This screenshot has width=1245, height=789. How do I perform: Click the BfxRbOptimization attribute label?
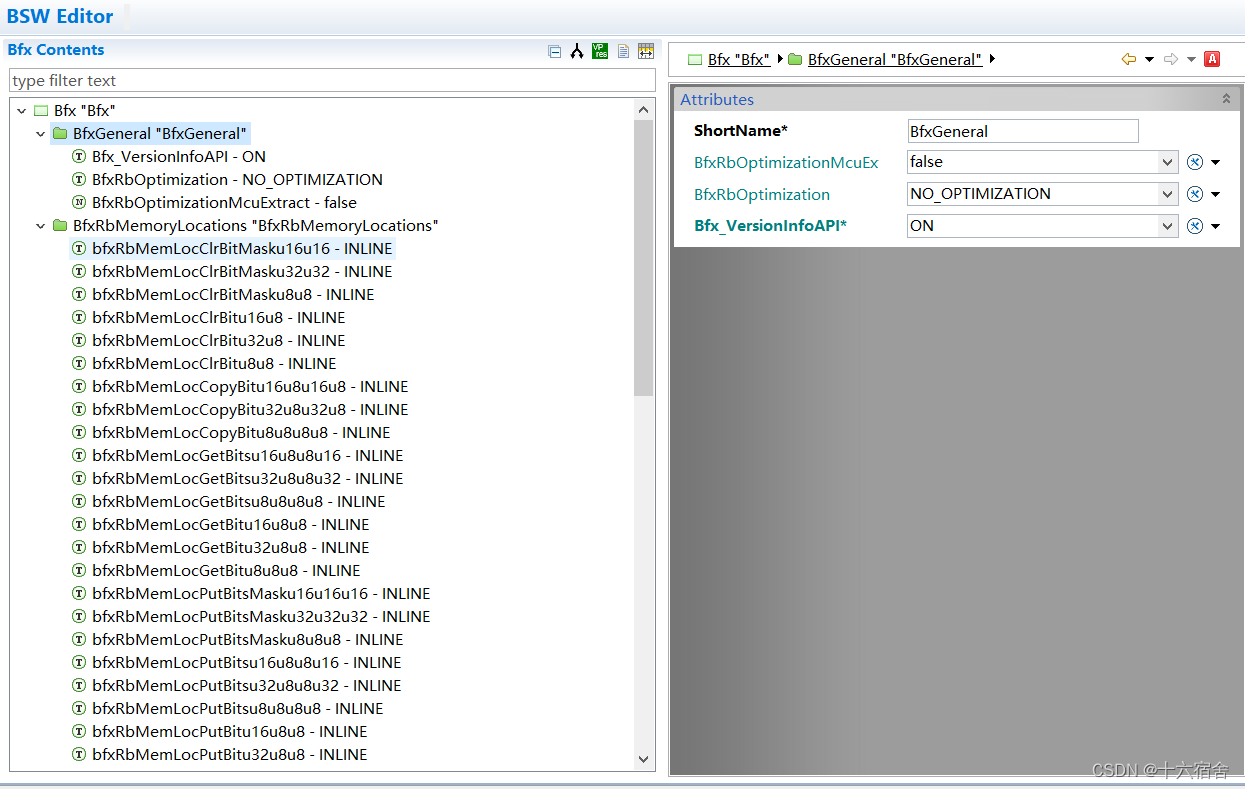762,194
